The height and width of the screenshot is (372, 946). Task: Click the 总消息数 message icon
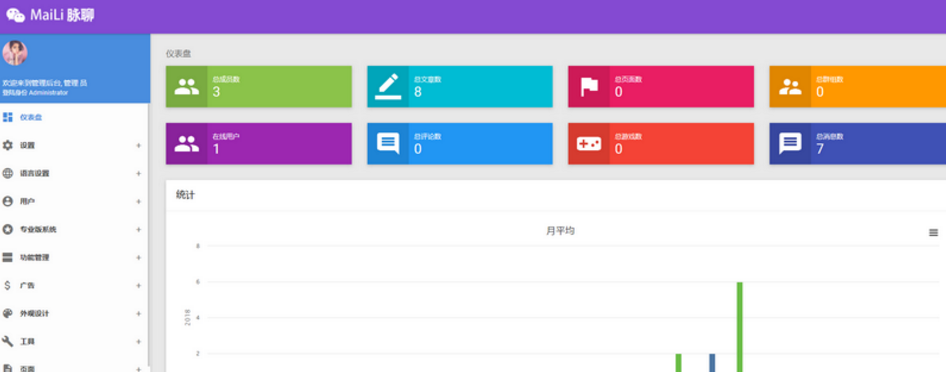click(x=790, y=143)
